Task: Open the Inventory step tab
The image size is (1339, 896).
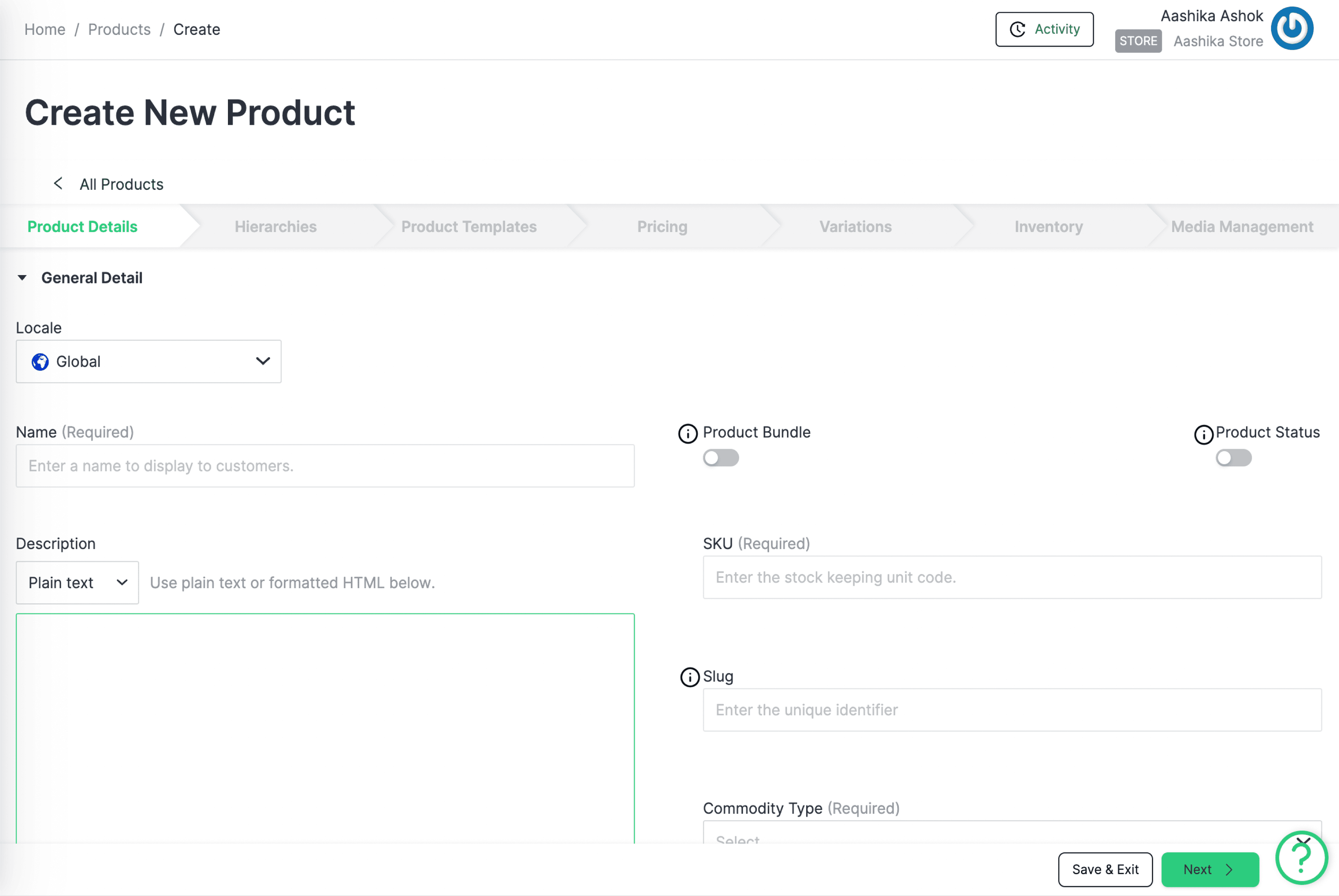Action: point(1048,227)
